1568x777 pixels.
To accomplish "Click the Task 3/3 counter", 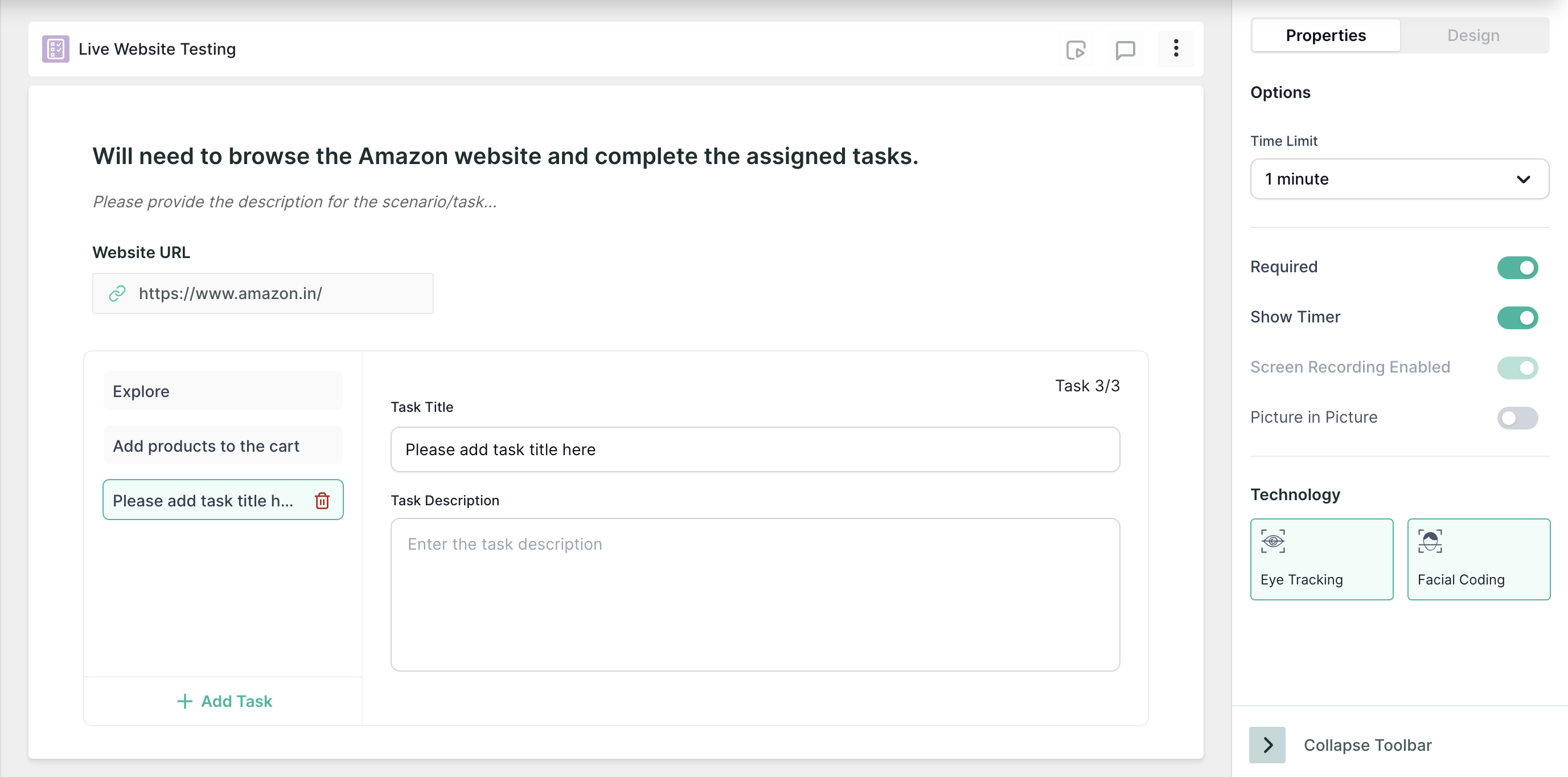I will 1087,386.
